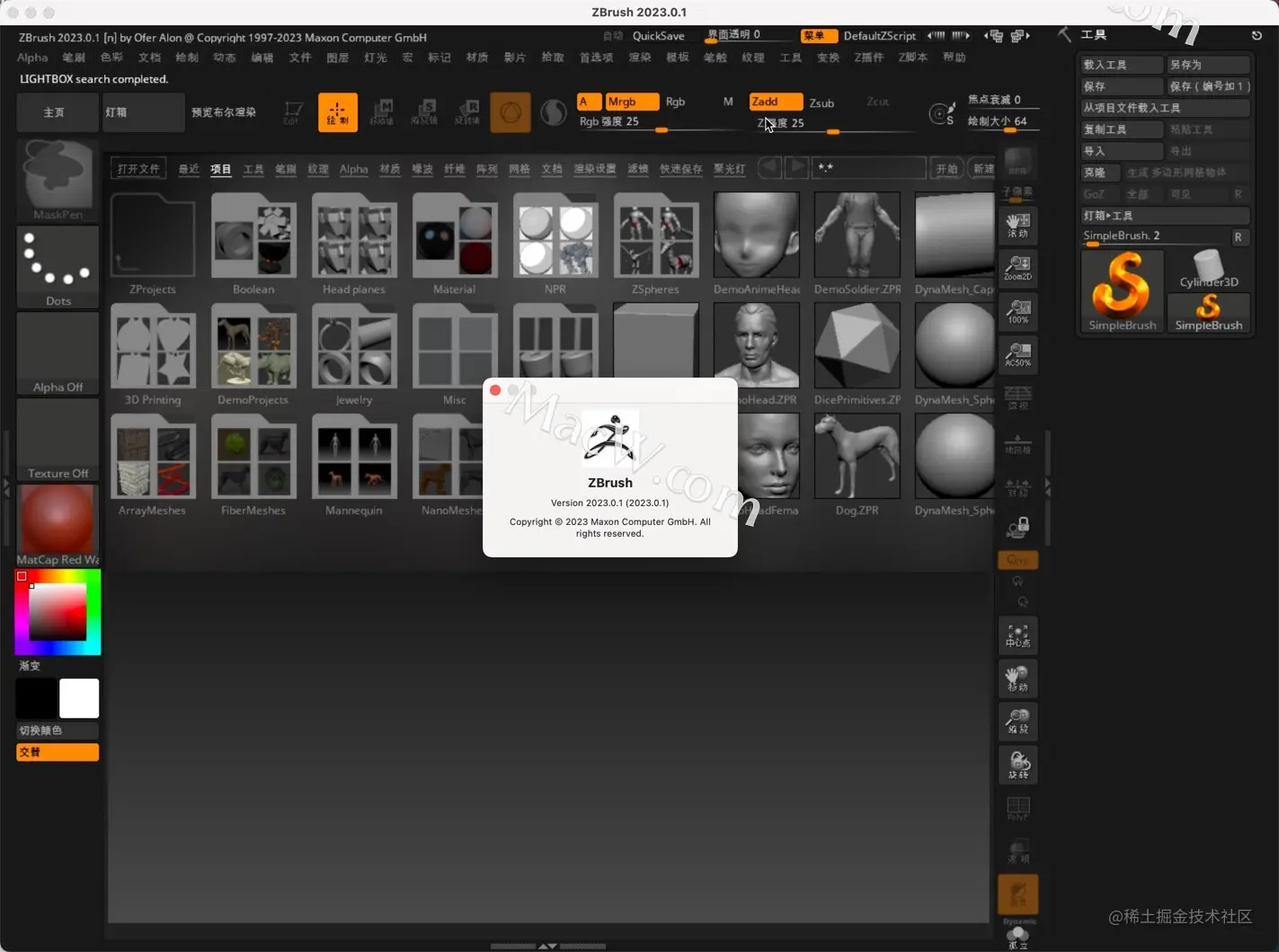Open the 笔刷 brush menu

(x=74, y=58)
